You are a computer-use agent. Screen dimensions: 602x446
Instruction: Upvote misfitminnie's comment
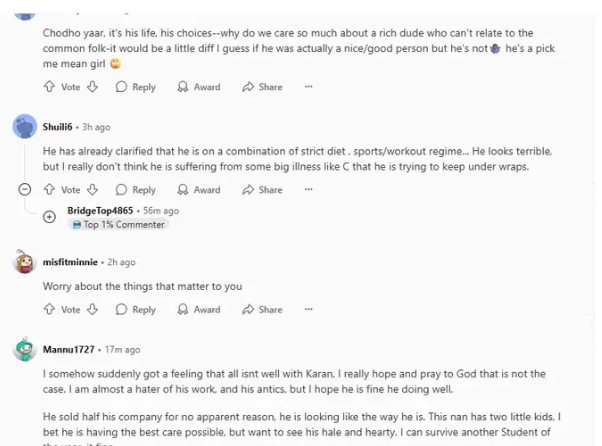tap(49, 309)
